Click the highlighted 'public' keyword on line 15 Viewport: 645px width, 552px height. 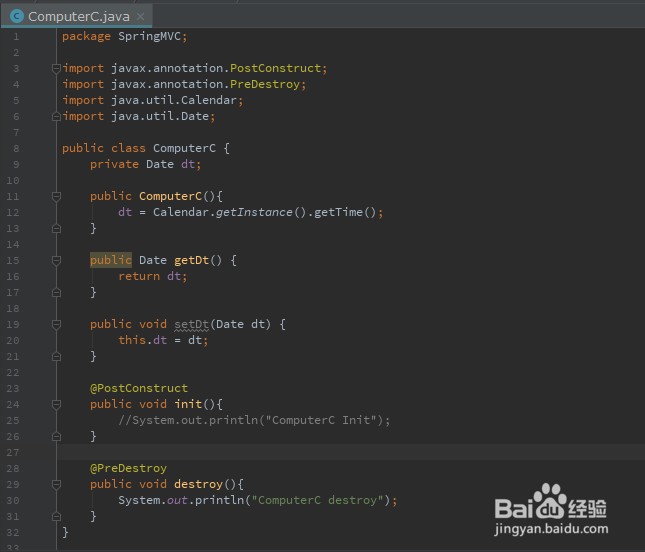click(111, 260)
